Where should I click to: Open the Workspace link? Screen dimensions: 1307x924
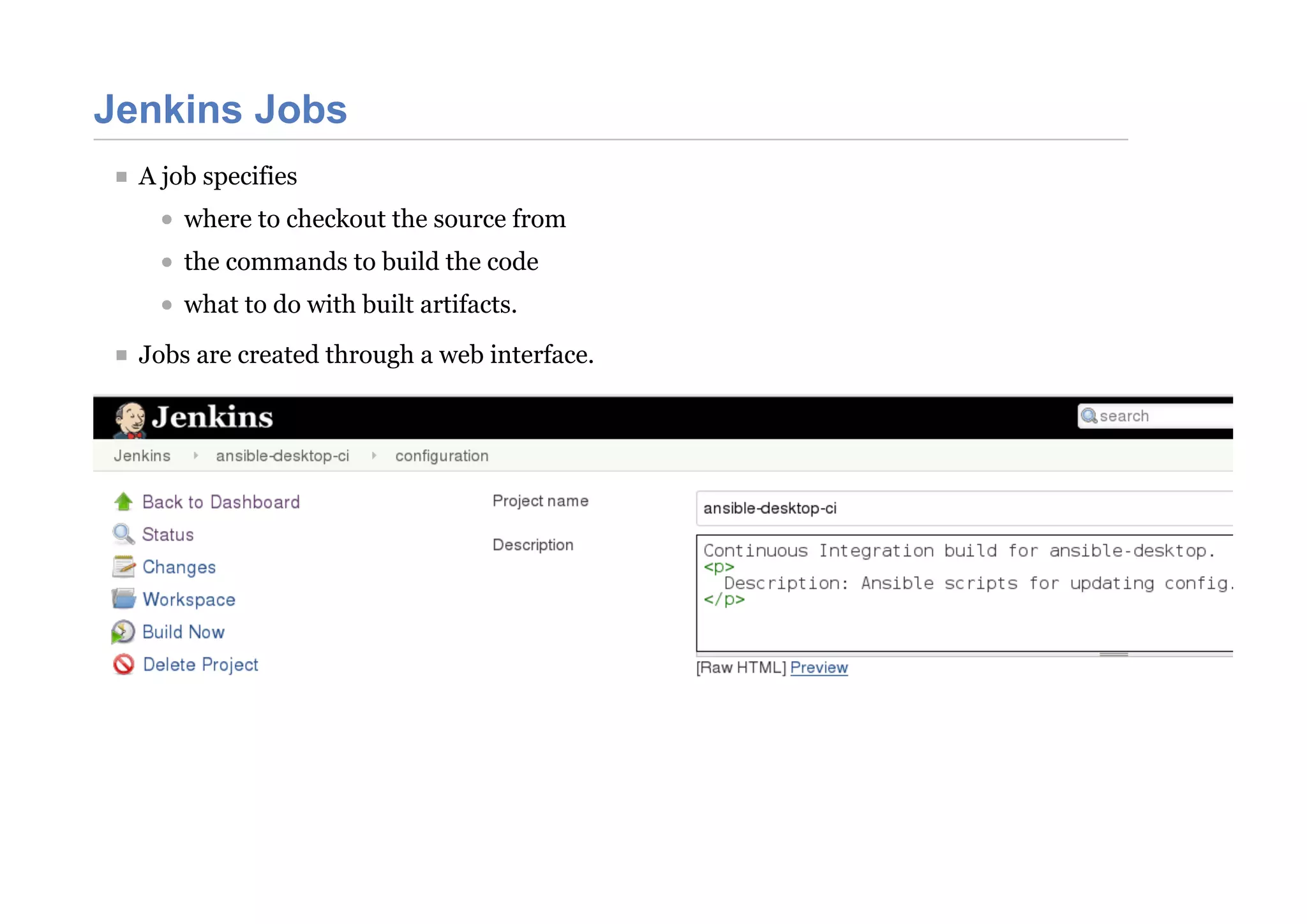(189, 600)
